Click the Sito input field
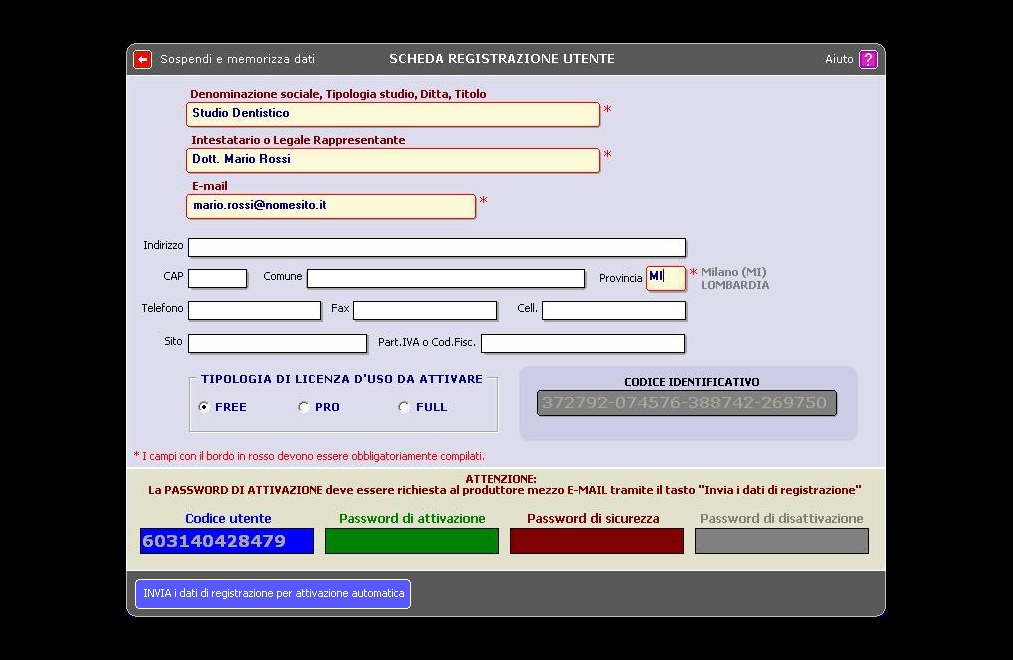The width and height of the screenshot is (1013, 660). click(277, 344)
